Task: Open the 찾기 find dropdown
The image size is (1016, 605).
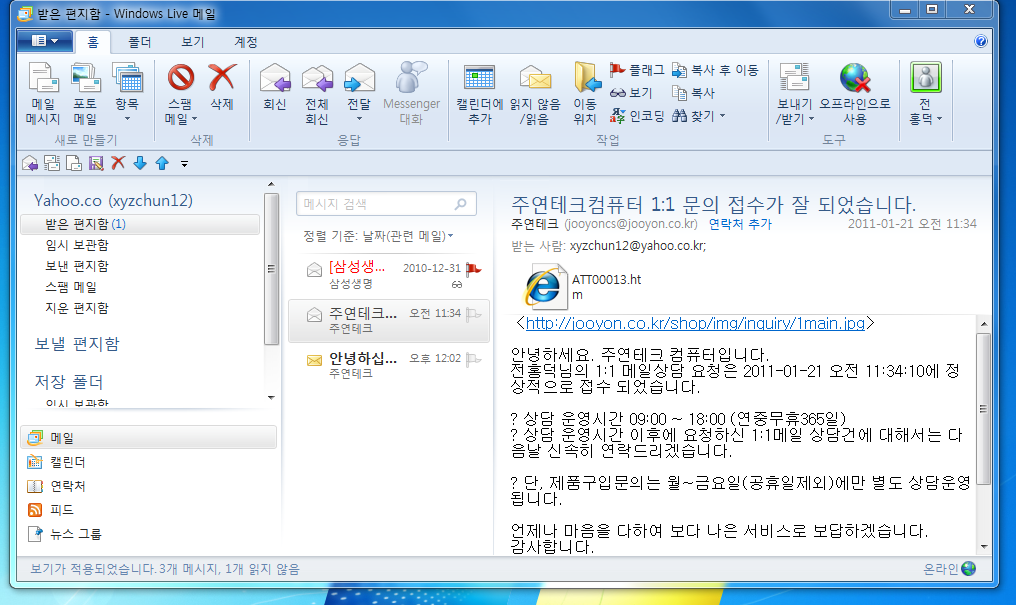Action: (698, 116)
